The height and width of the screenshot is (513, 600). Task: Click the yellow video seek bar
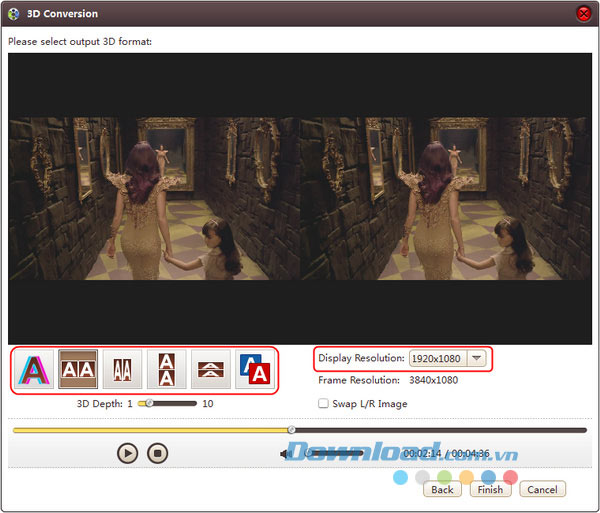point(300,430)
